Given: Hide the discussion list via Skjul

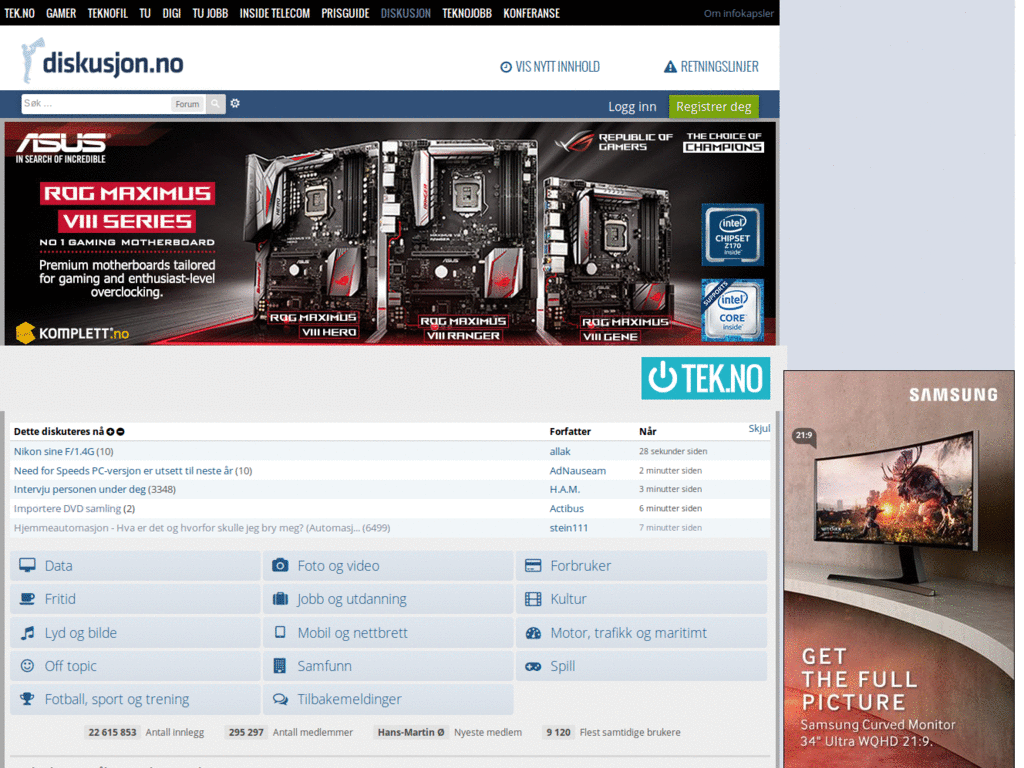Looking at the screenshot, I should point(759,428).
